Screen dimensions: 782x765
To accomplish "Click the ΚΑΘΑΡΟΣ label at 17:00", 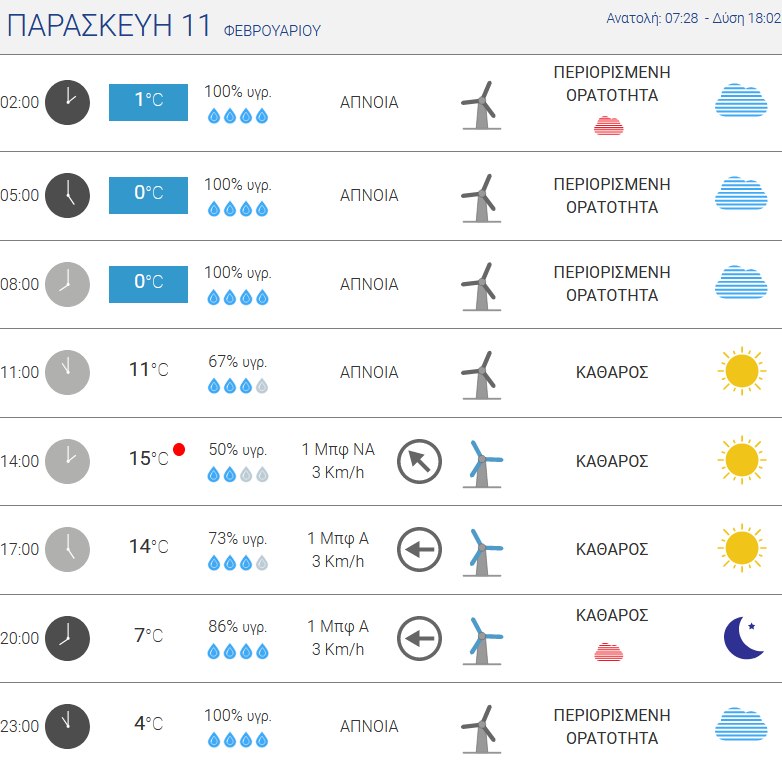I will click(x=612, y=549).
